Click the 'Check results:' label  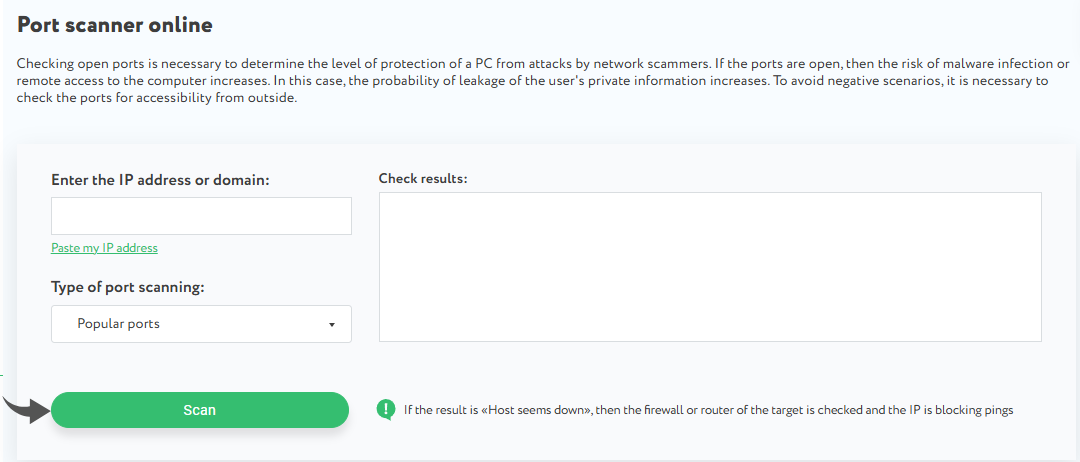423,179
